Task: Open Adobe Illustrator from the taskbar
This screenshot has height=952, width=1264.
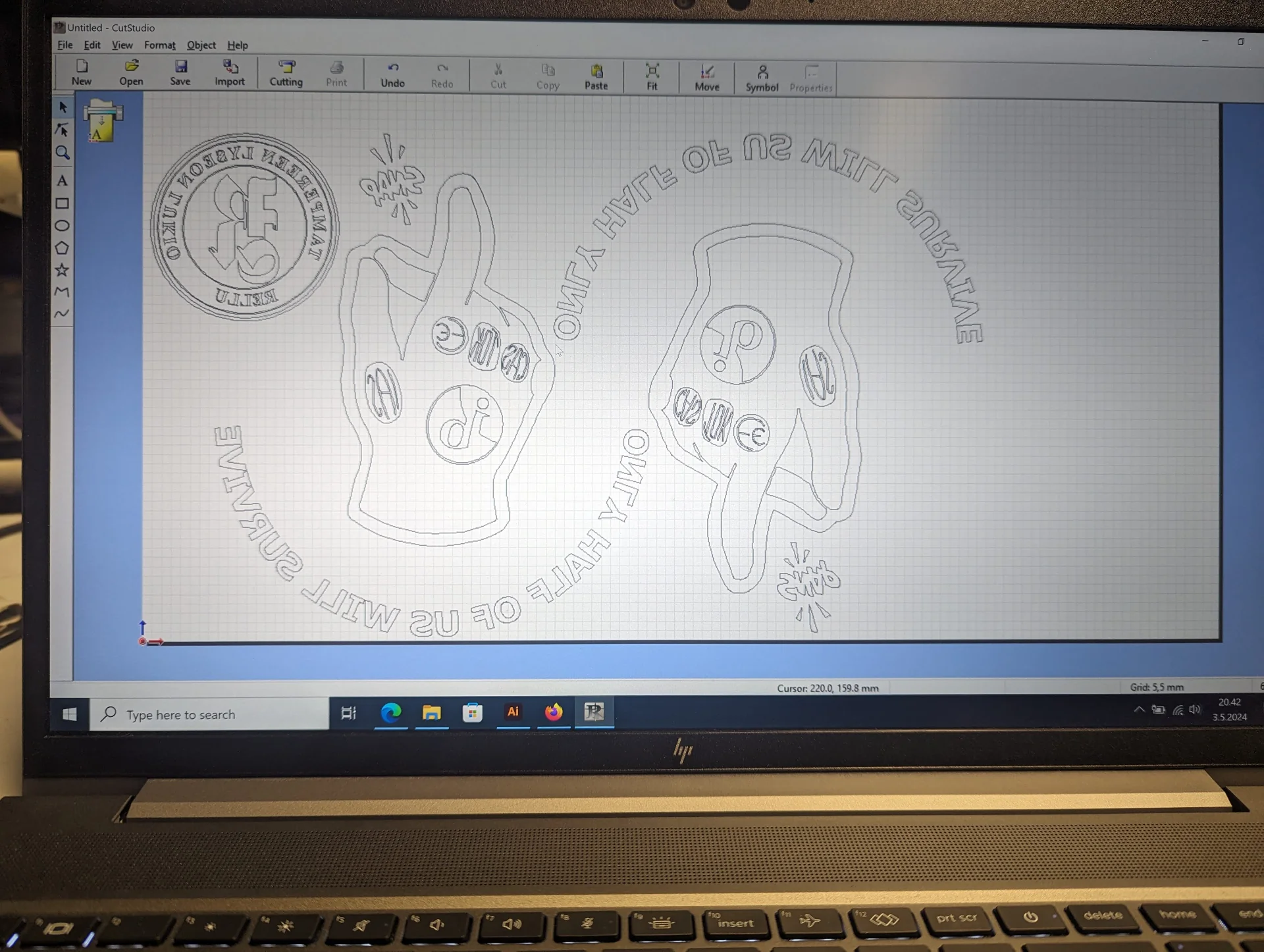Action: (x=513, y=712)
